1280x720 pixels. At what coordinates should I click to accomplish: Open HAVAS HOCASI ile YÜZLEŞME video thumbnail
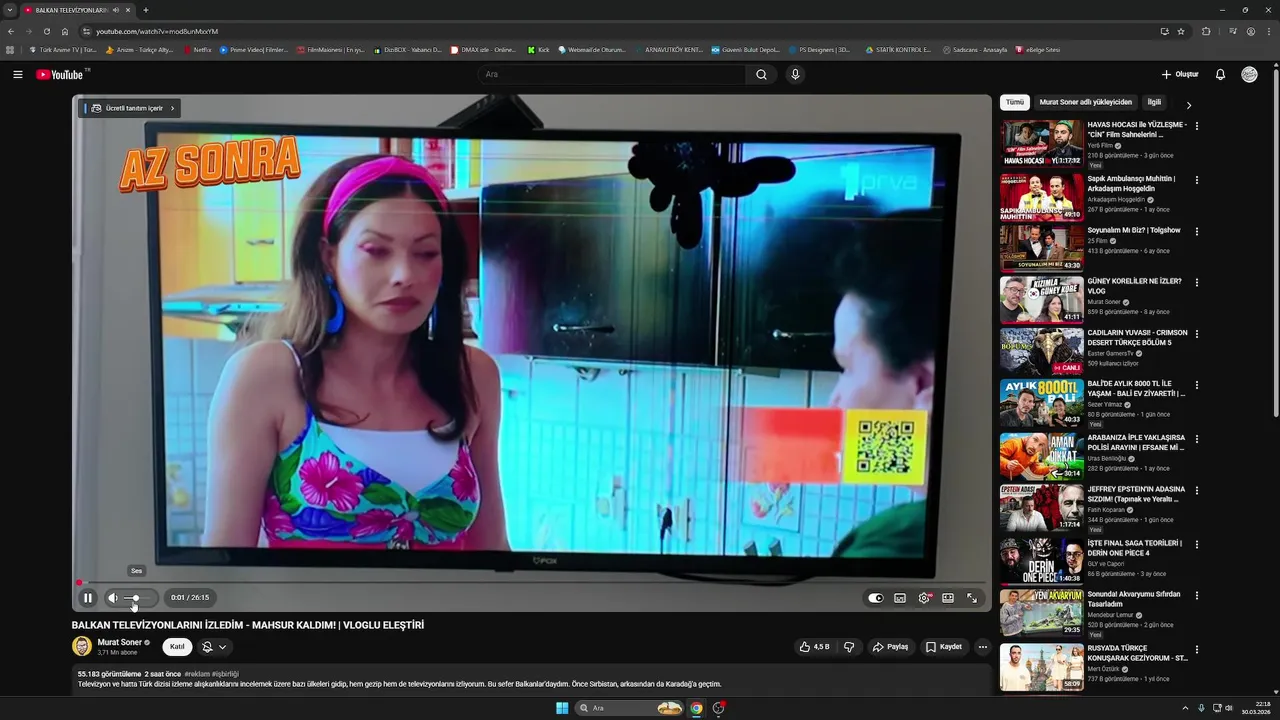click(1042, 144)
